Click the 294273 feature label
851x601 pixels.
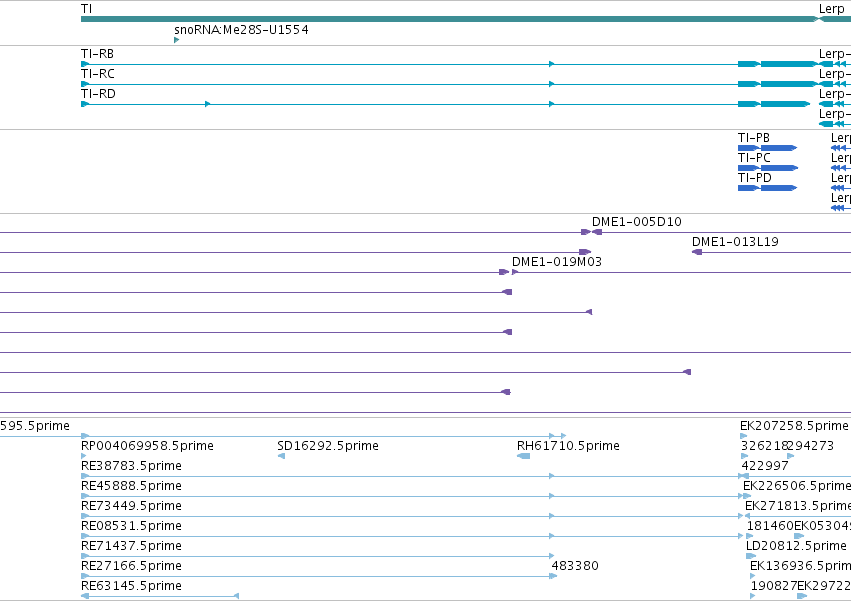pos(811,446)
